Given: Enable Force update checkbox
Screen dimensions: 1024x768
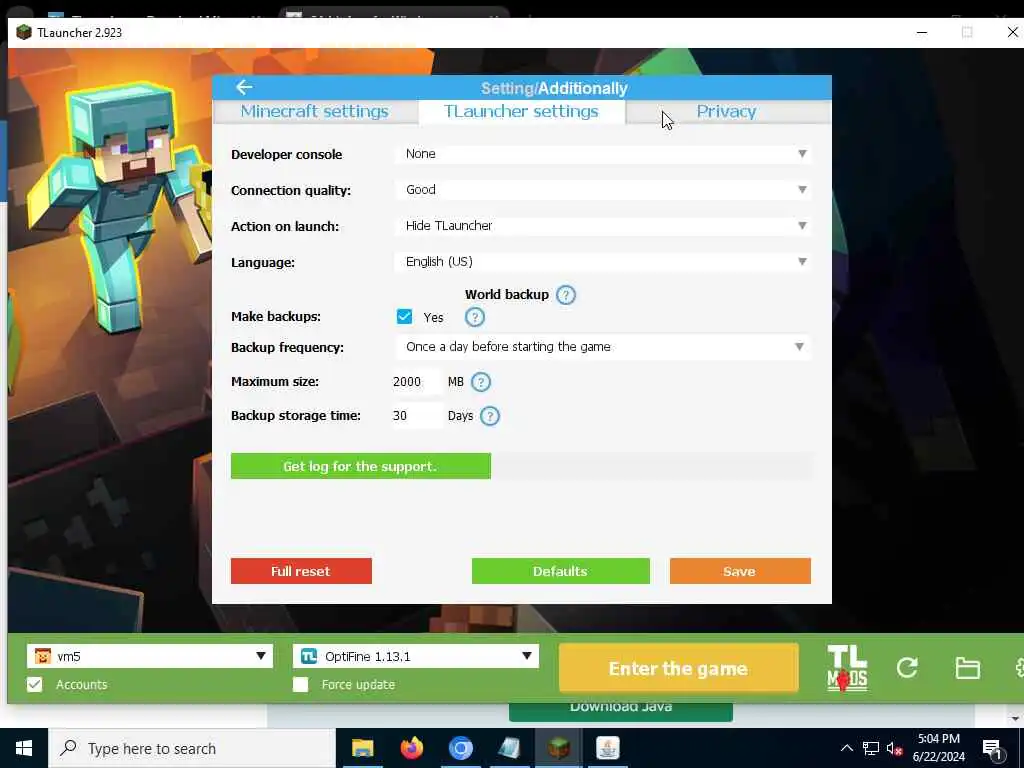Looking at the screenshot, I should point(300,684).
